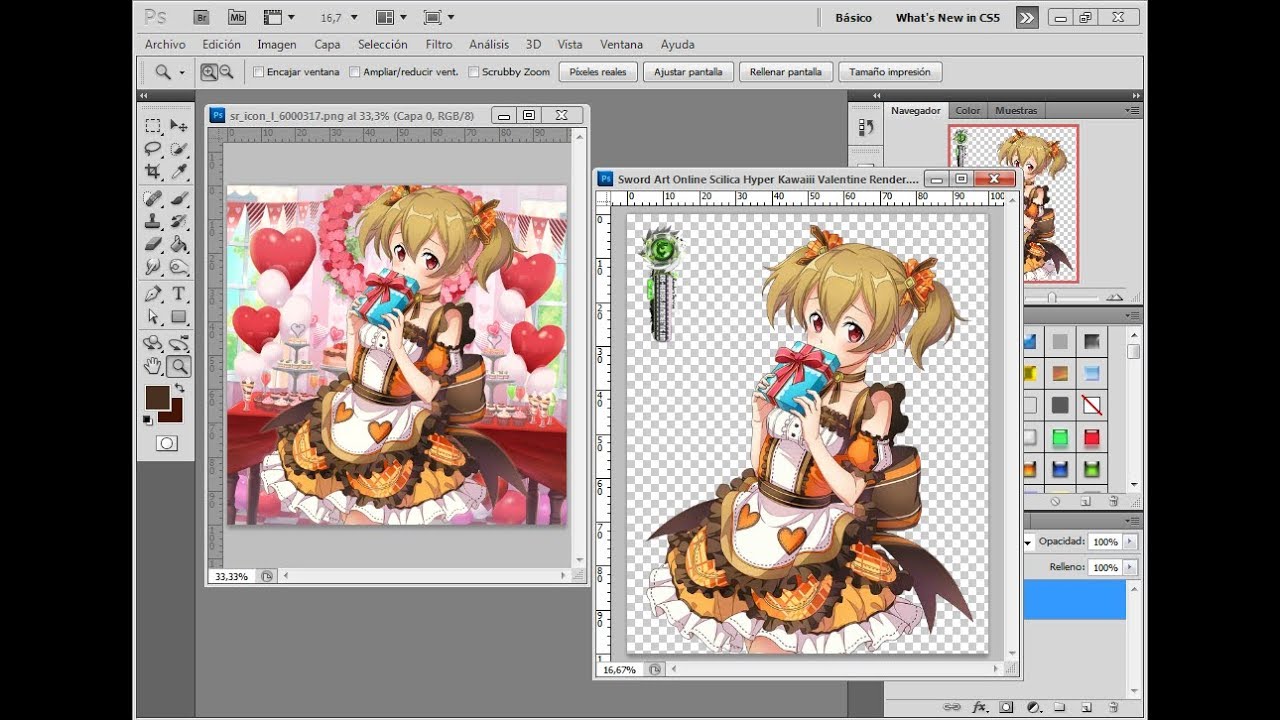Switch to the Muestras tab

1016,110
